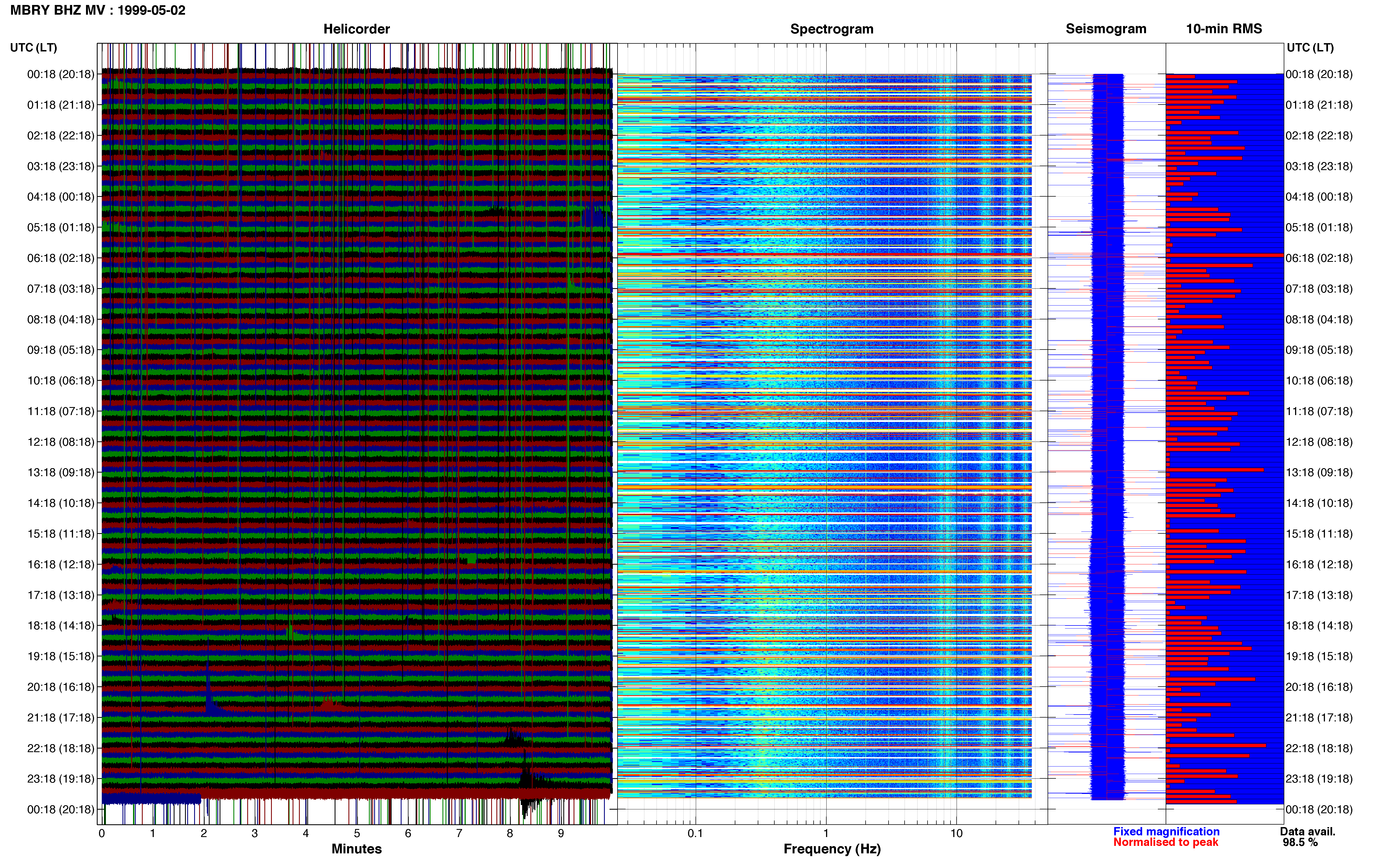The image size is (1388, 868).
Task: Click the spectrogram frequency tick '10'
Action: pyautogui.click(x=956, y=833)
